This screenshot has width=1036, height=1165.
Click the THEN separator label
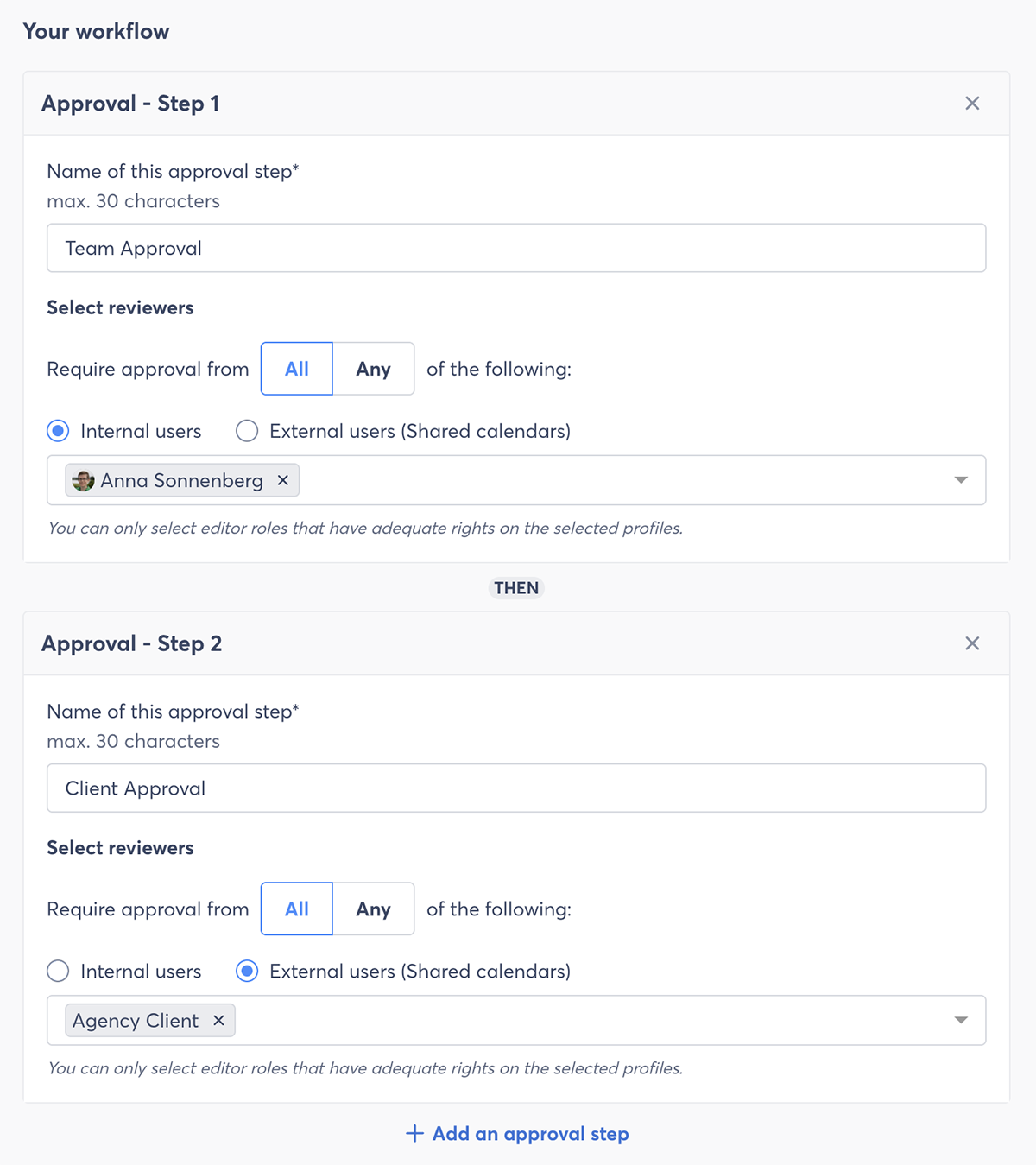pyautogui.click(x=516, y=588)
